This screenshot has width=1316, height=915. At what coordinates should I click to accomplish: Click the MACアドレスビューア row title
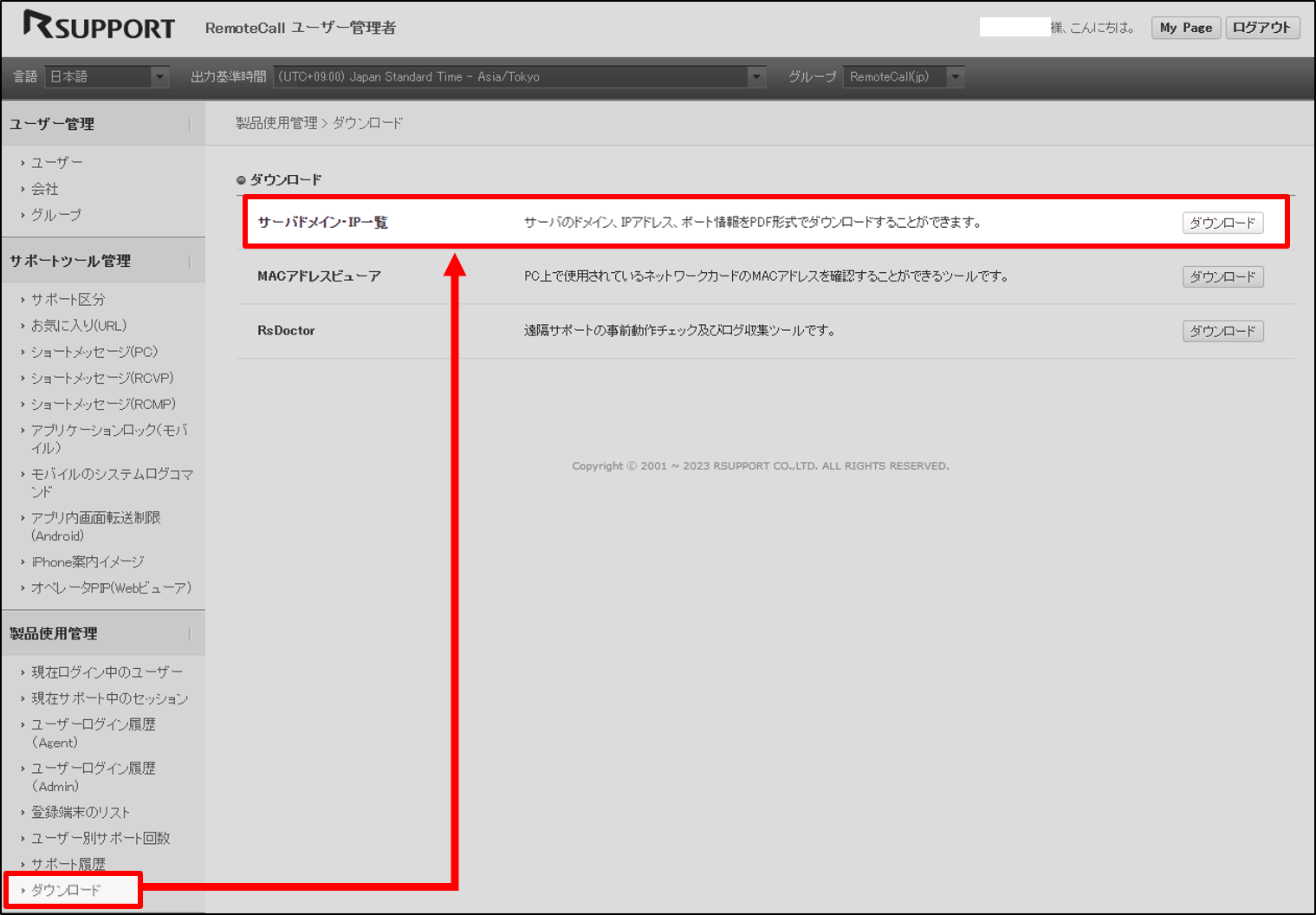(x=319, y=276)
